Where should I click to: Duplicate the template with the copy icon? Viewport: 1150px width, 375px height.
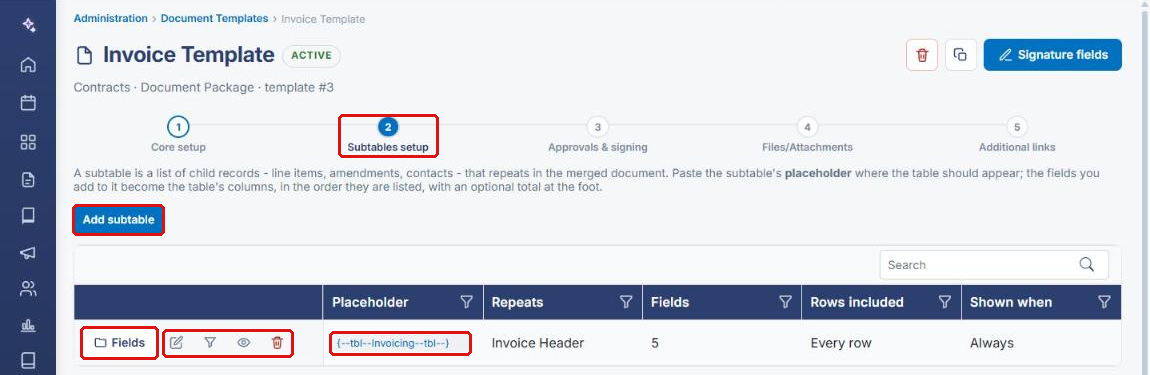[x=961, y=55]
